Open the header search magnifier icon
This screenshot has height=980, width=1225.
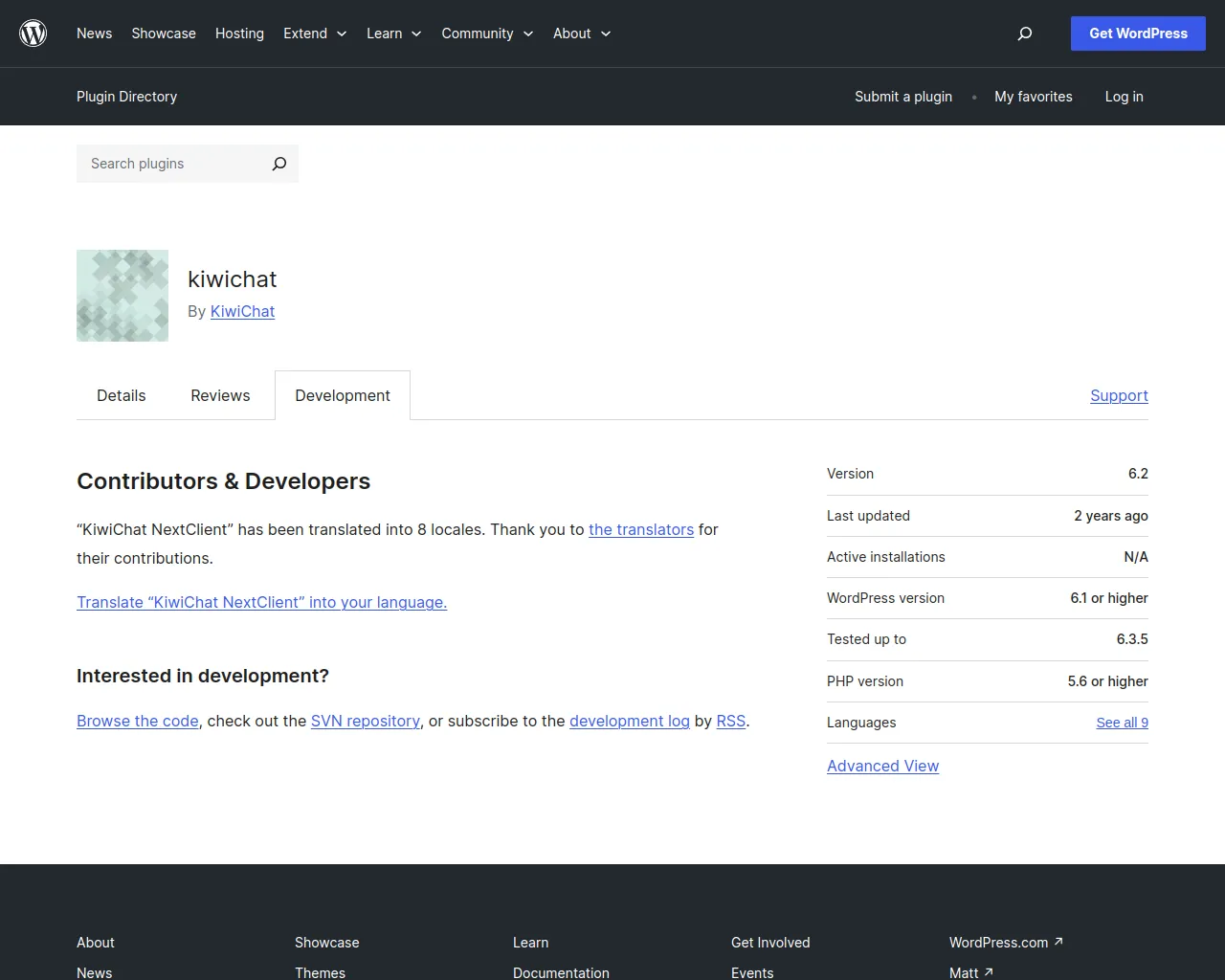(1025, 33)
